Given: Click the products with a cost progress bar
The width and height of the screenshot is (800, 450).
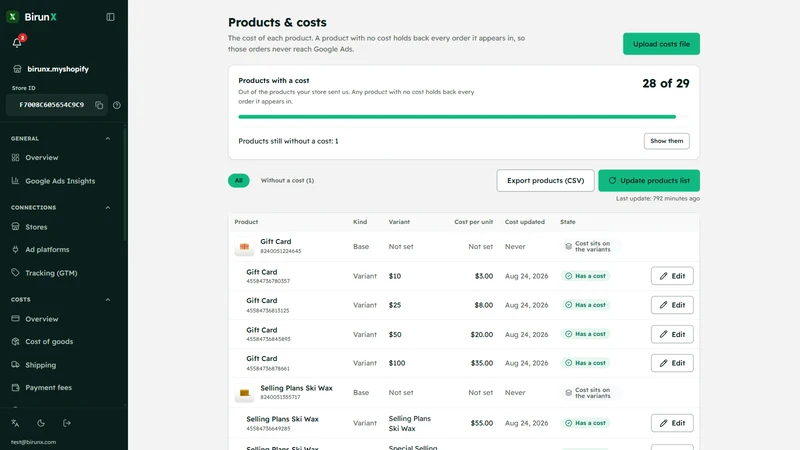Looking at the screenshot, I should click(x=463, y=117).
